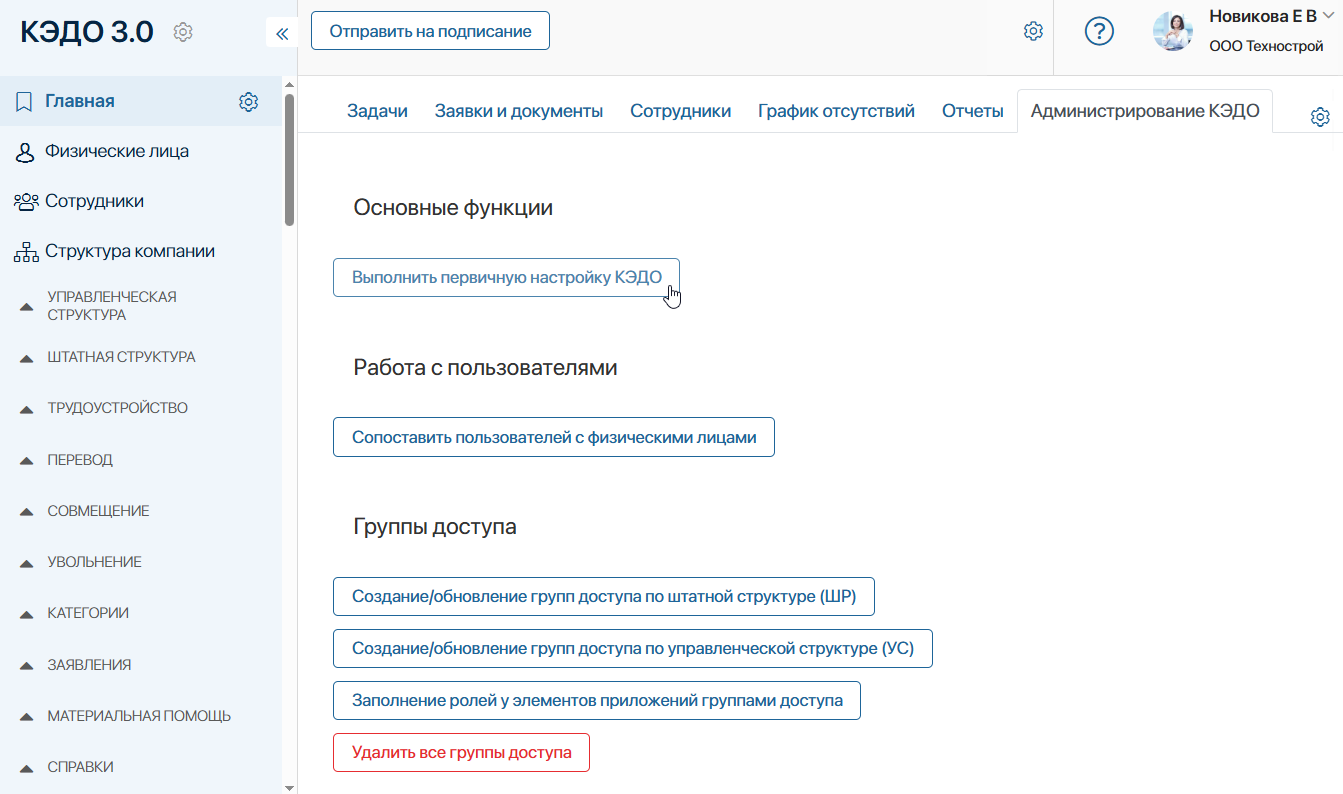Expand user menu chevron next to Новикова

point(1327,16)
